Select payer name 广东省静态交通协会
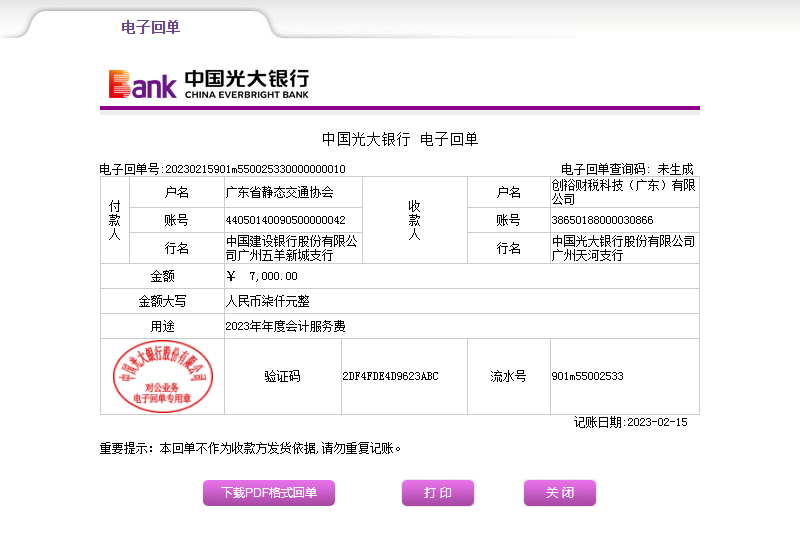This screenshot has width=800, height=534. pos(280,192)
